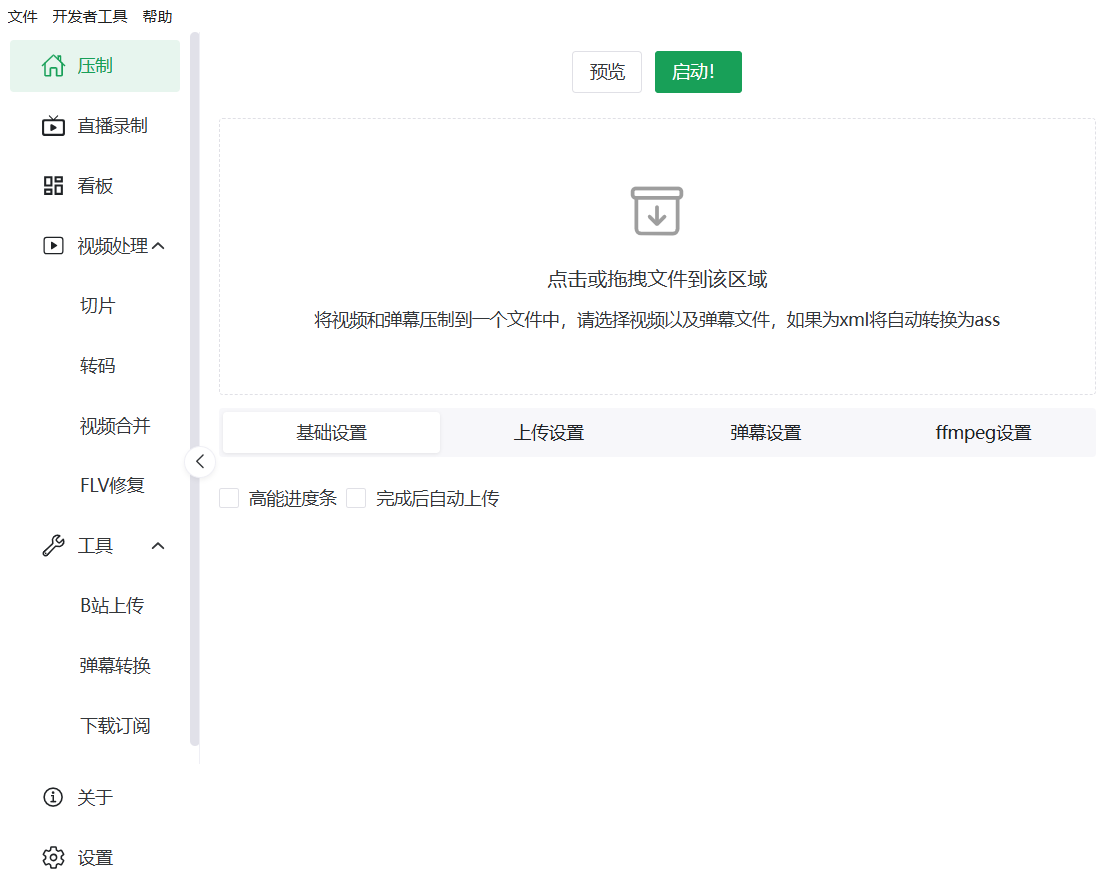Click the archive download icon in the drop zone
This screenshot has width=1106, height=889.
657,211
